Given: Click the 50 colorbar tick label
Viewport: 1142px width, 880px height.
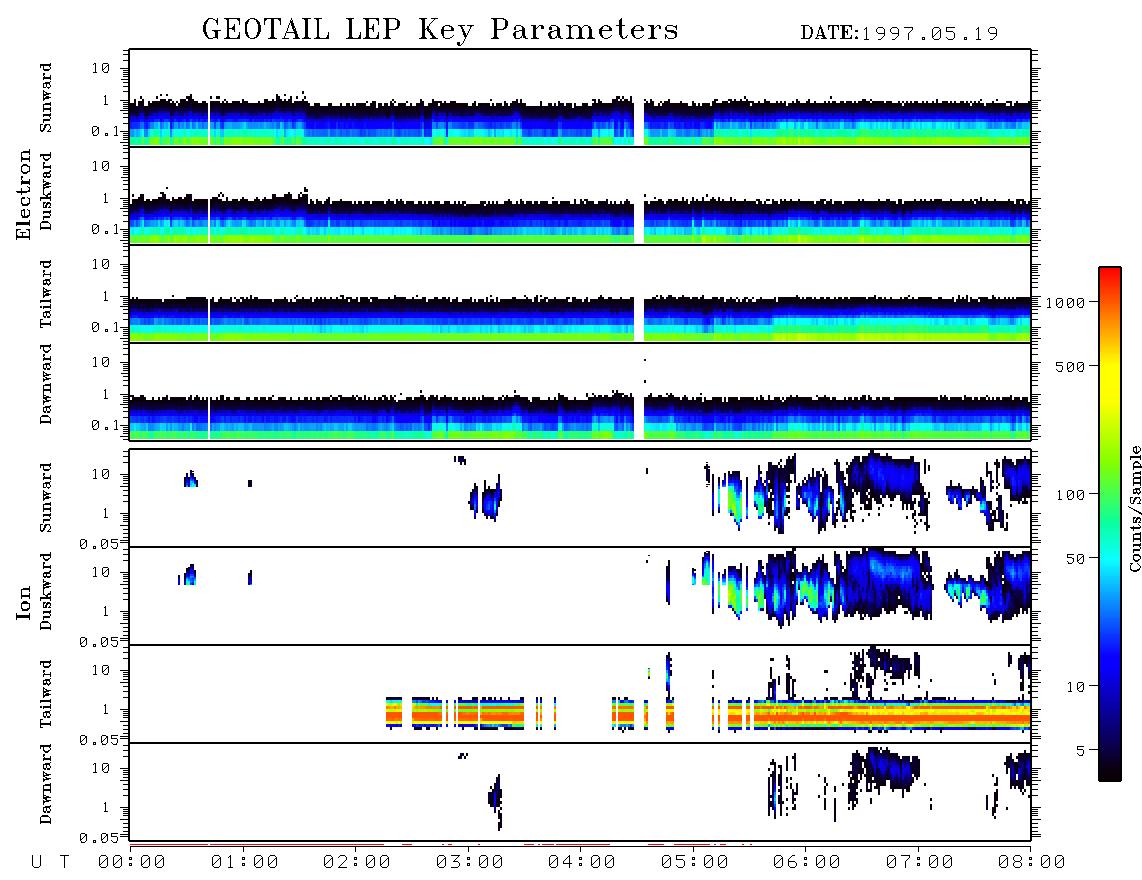Looking at the screenshot, I should pos(1075,559).
